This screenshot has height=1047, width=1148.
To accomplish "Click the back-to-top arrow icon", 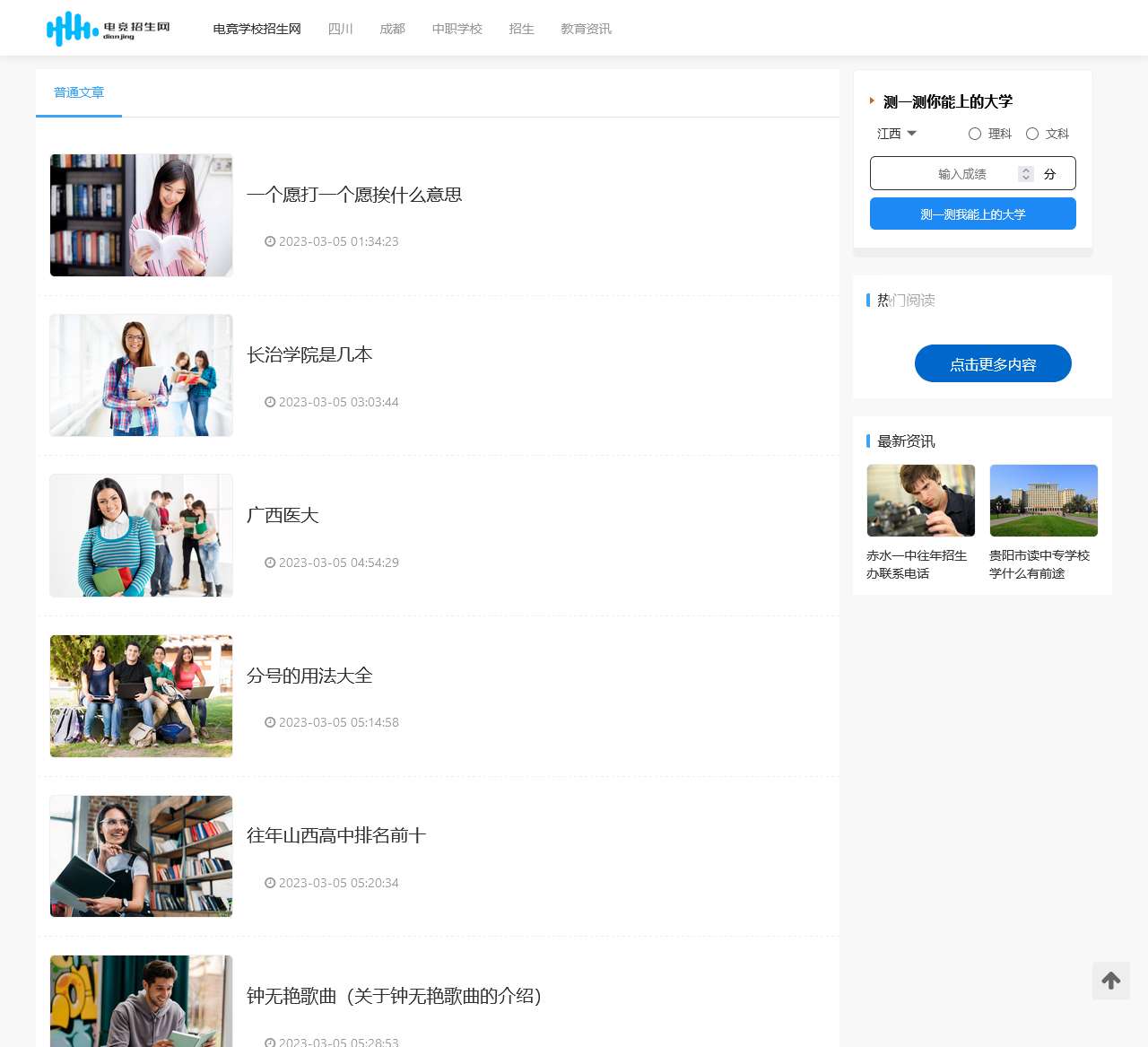I will pyautogui.click(x=1110, y=981).
